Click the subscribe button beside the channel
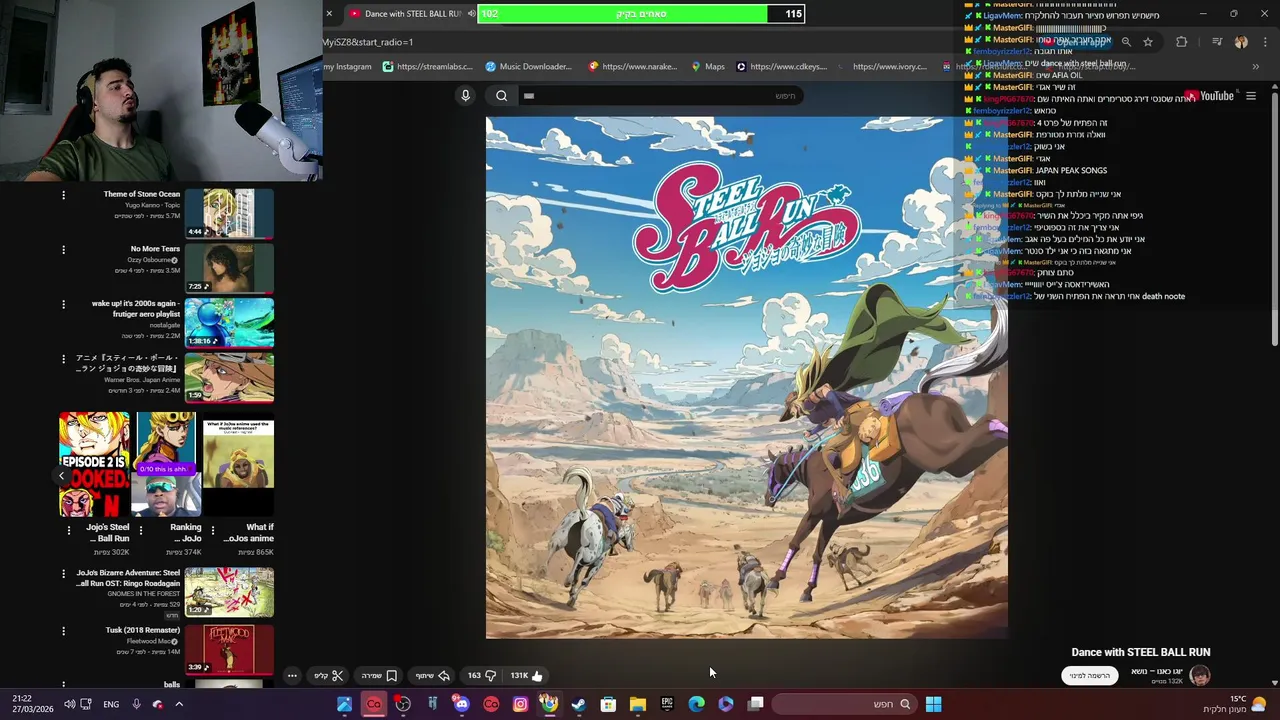Screen dimensions: 1280x720 tap(1089, 676)
